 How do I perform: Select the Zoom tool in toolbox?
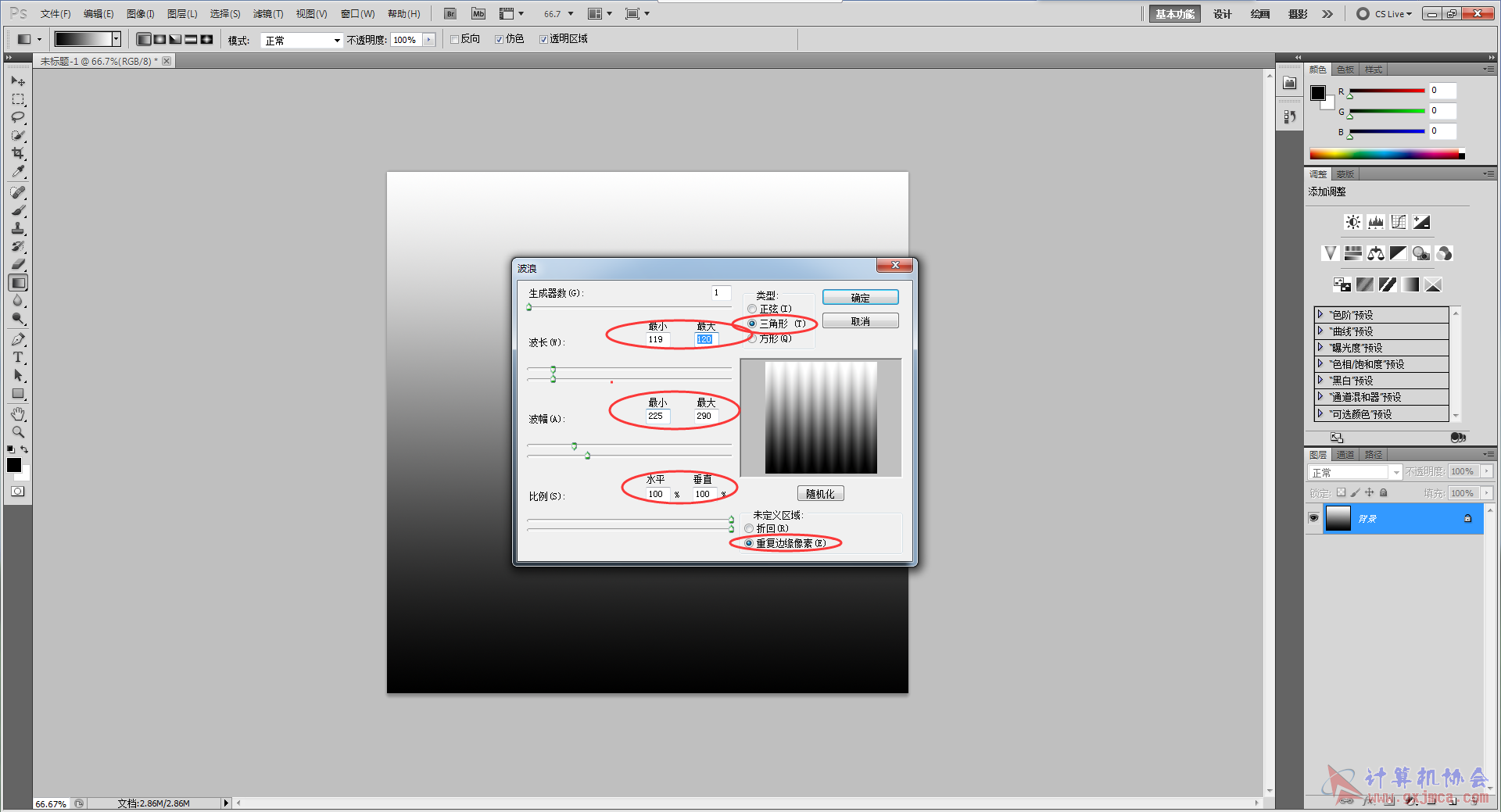tap(17, 432)
